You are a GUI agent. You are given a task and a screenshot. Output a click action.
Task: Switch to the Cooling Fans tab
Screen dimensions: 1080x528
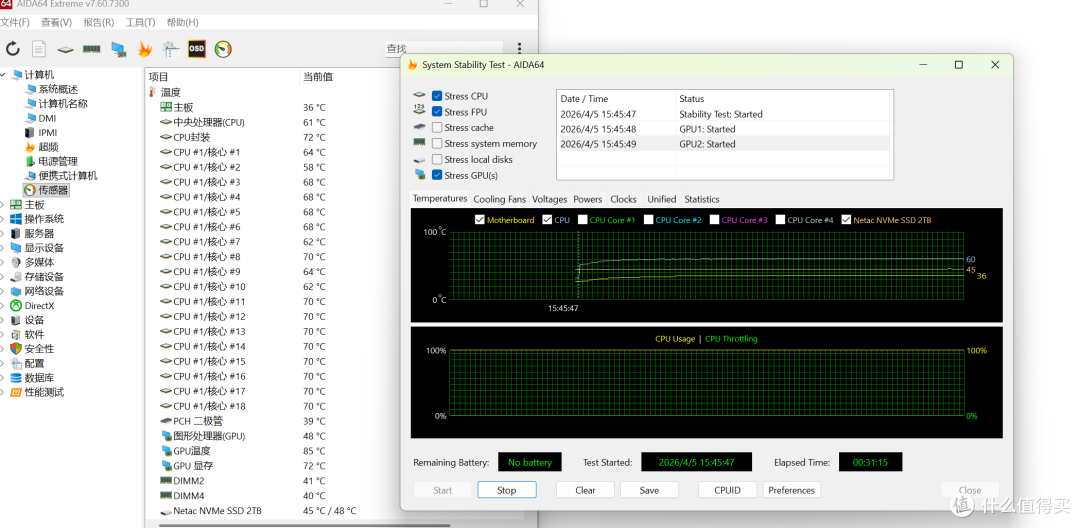(499, 199)
